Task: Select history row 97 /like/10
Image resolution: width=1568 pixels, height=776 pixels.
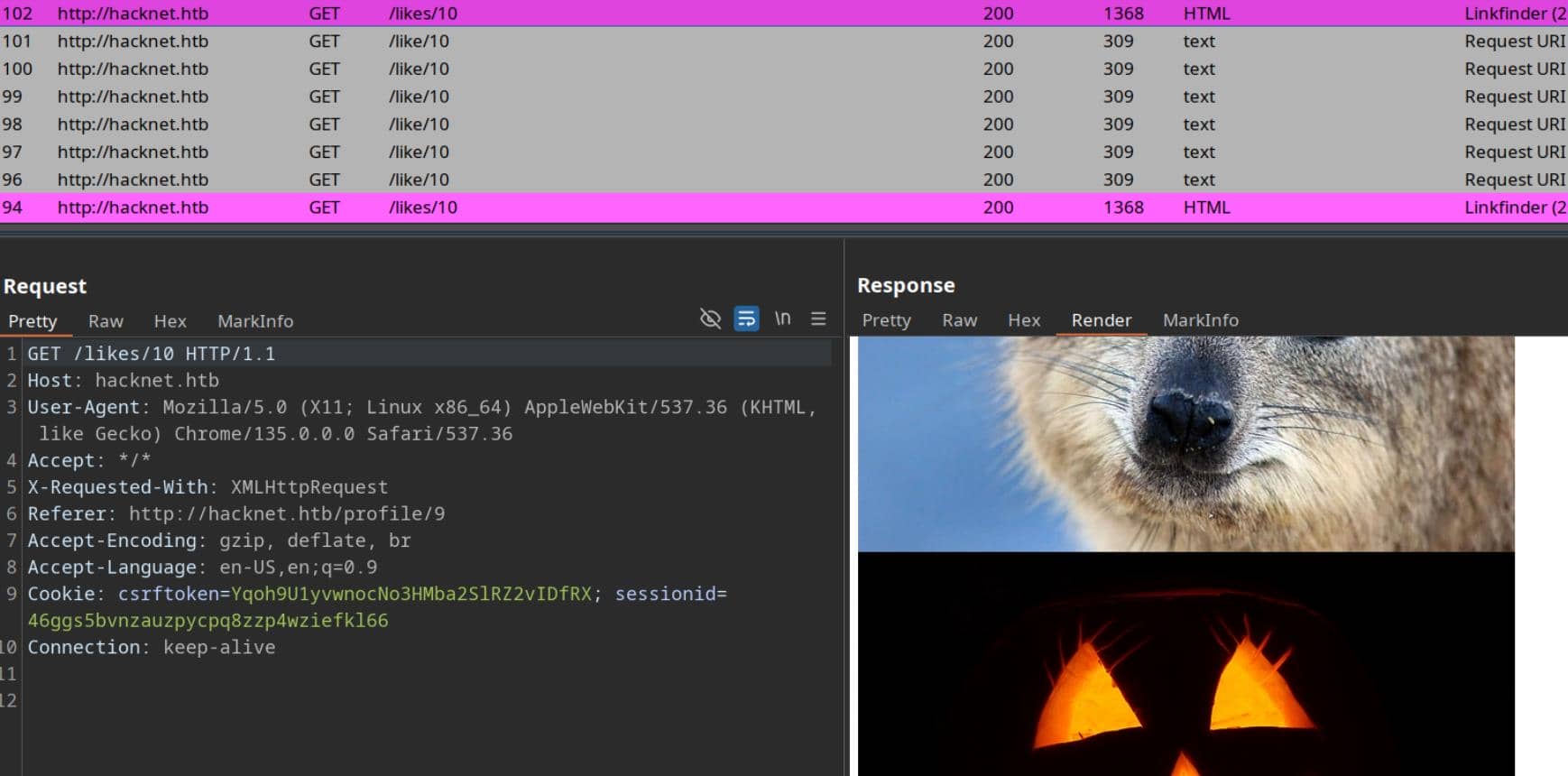Action: (784, 152)
